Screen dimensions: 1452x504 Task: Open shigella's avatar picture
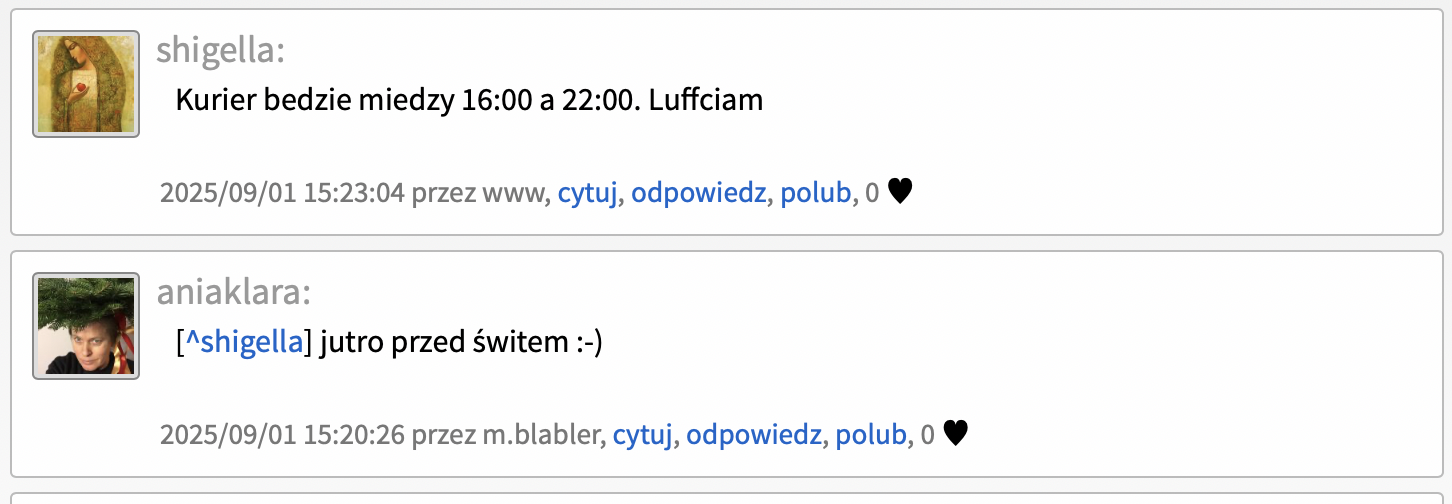[86, 83]
